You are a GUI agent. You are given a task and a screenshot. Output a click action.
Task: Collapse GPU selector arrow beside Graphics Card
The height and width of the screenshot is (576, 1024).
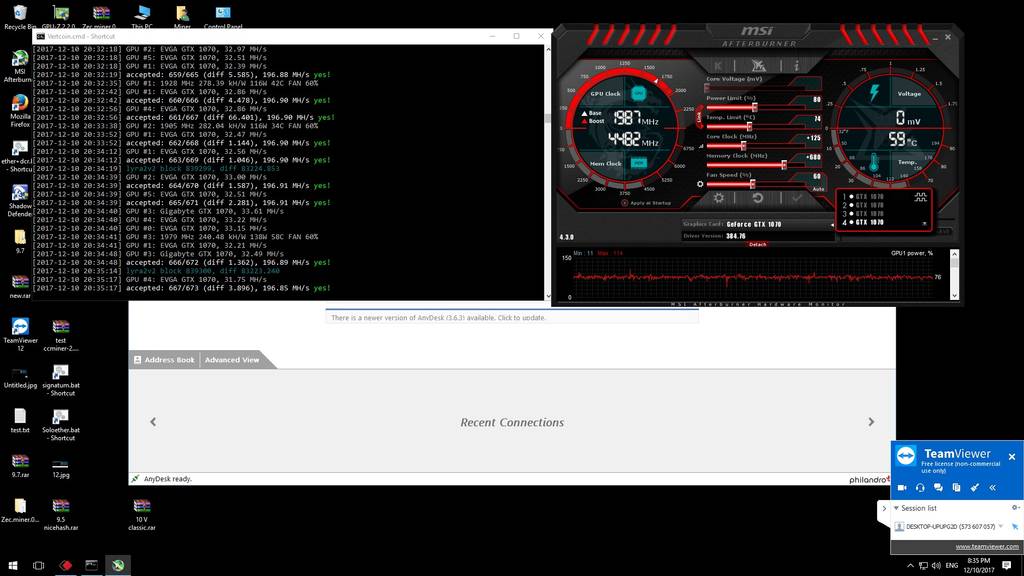tap(832, 224)
